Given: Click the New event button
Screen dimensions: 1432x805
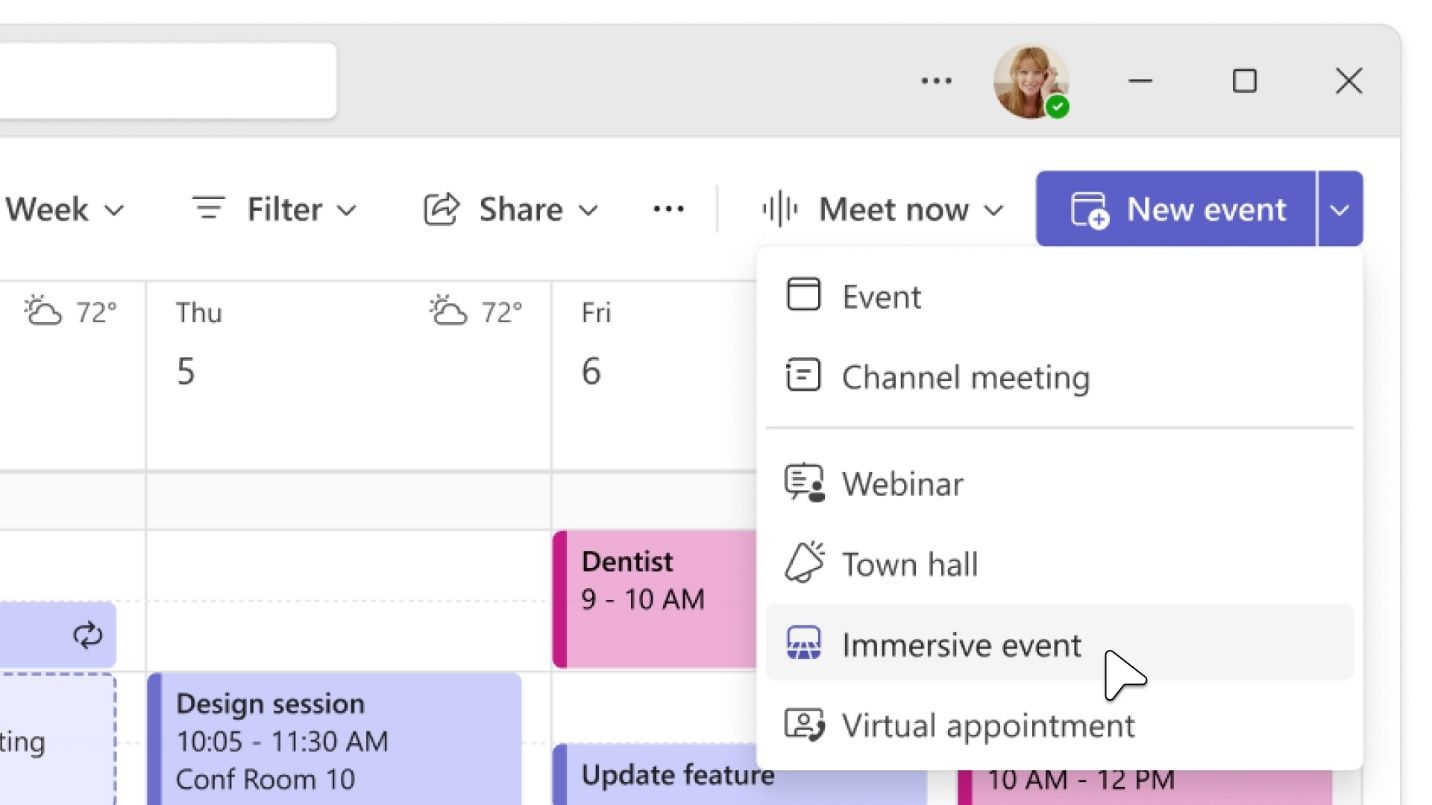Looking at the screenshot, I should click(x=1190, y=209).
